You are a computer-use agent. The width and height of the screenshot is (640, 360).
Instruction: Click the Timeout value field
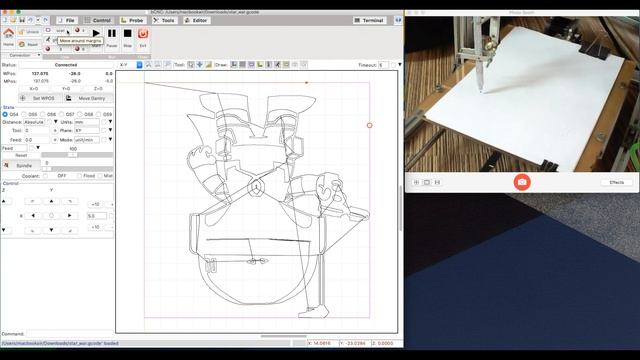click(383, 65)
